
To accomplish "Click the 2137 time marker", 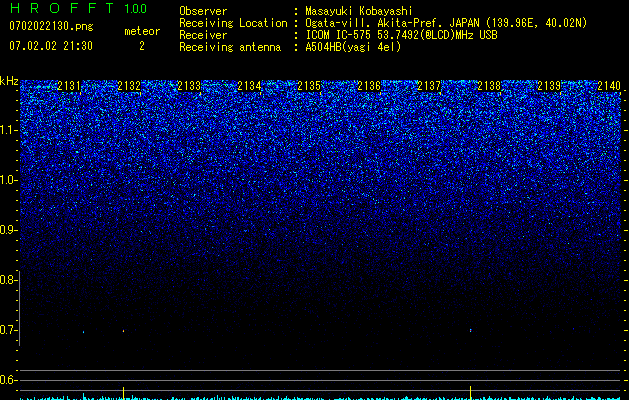I will pos(429,86).
